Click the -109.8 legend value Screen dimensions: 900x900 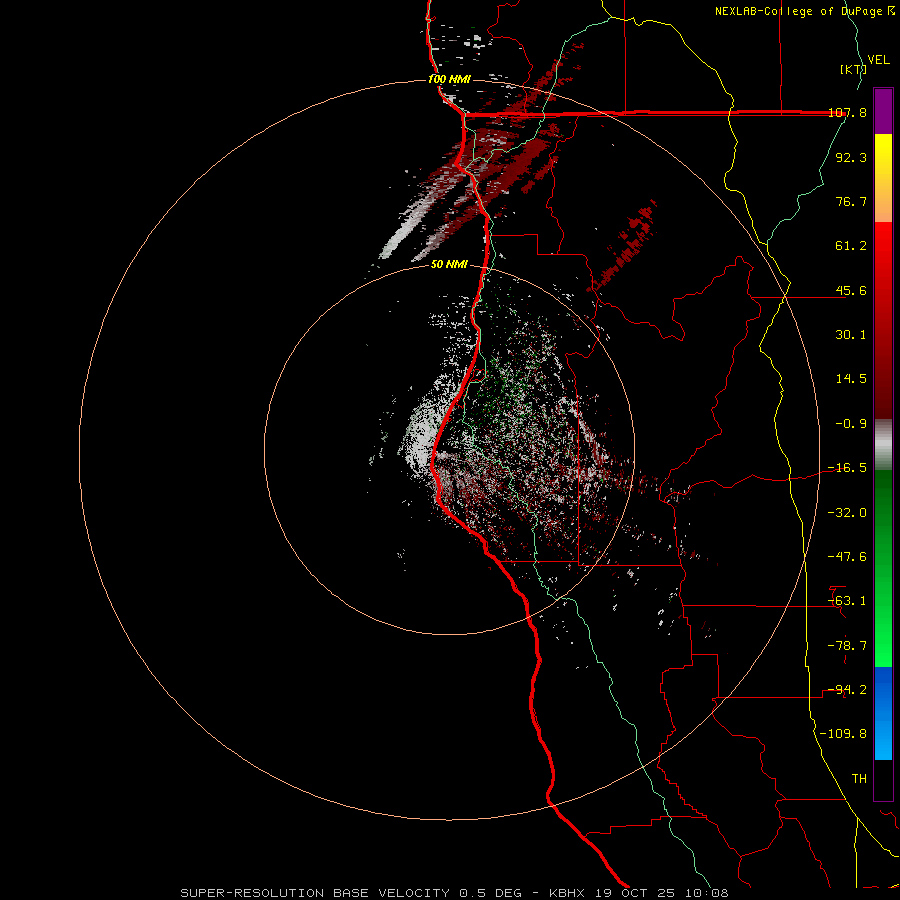[x=843, y=734]
